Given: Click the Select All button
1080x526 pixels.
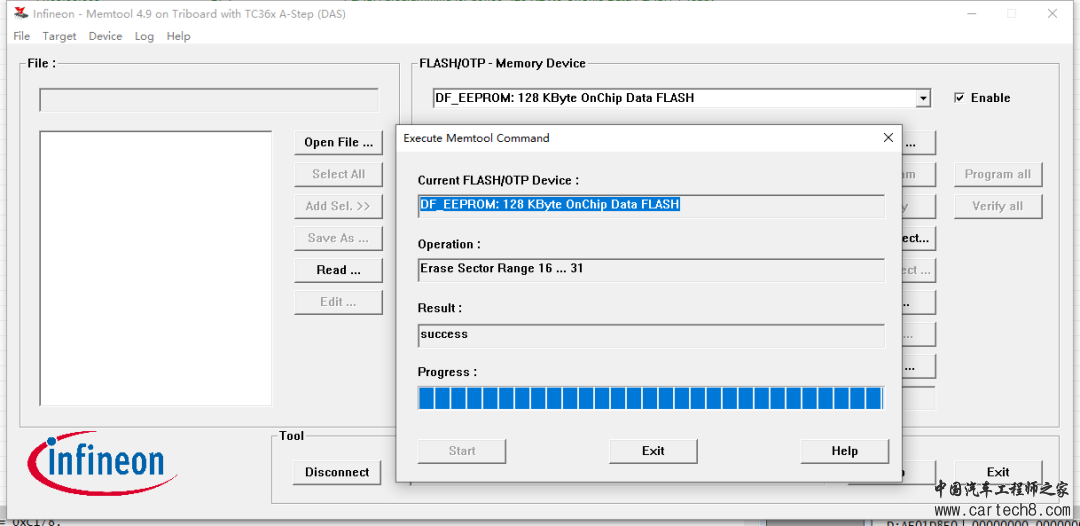Looking at the screenshot, I should (x=338, y=174).
